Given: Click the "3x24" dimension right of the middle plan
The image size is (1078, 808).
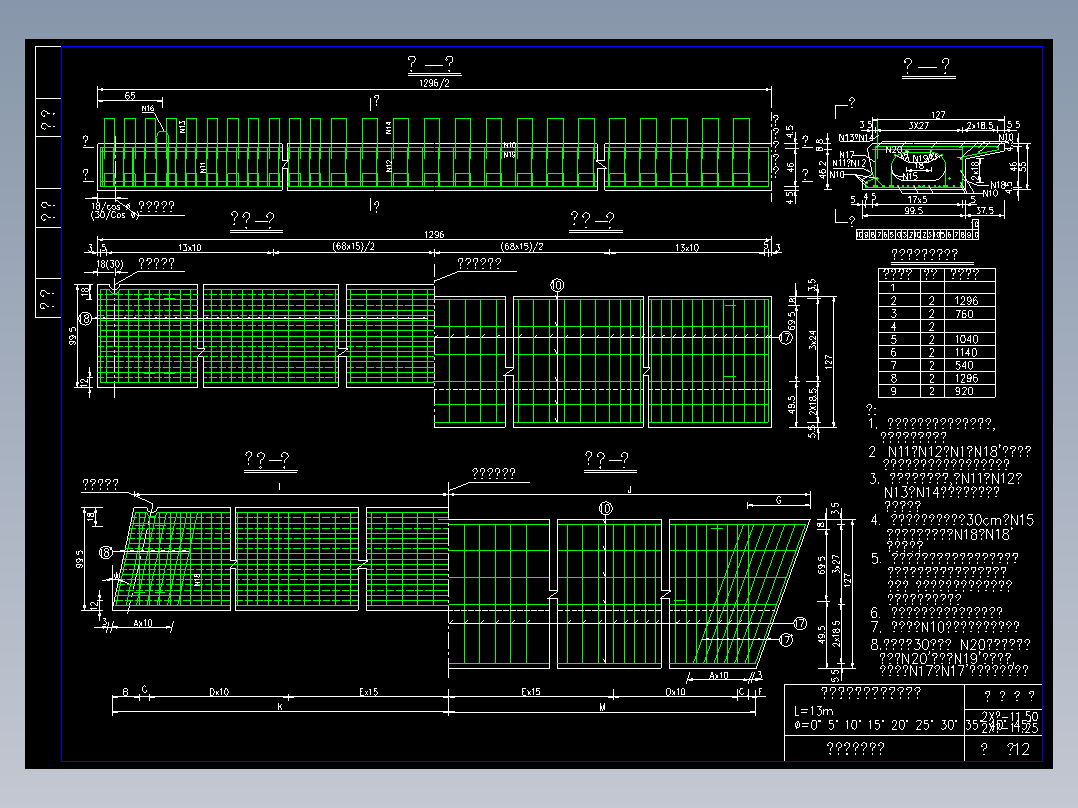Looking at the screenshot, I should 812,340.
